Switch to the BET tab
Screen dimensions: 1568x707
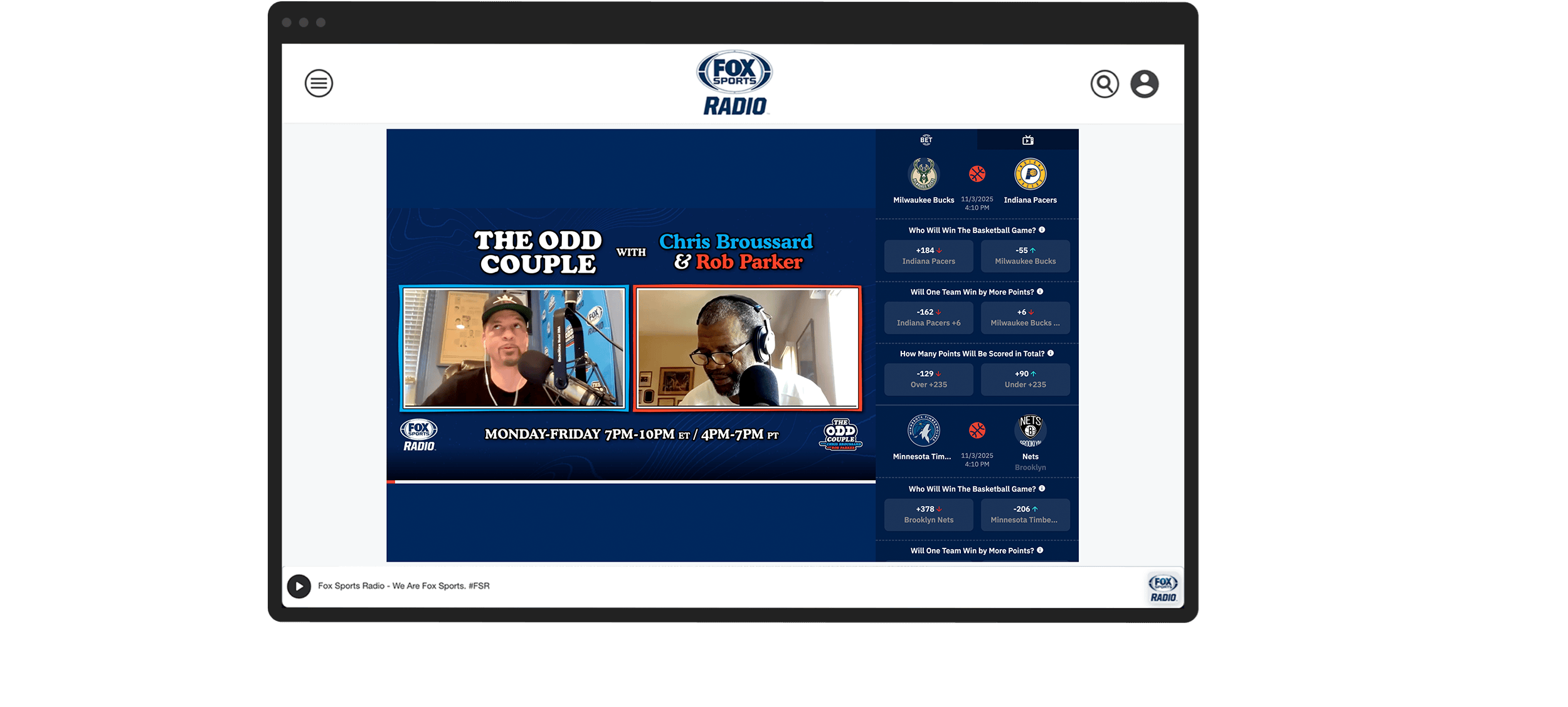coord(926,140)
